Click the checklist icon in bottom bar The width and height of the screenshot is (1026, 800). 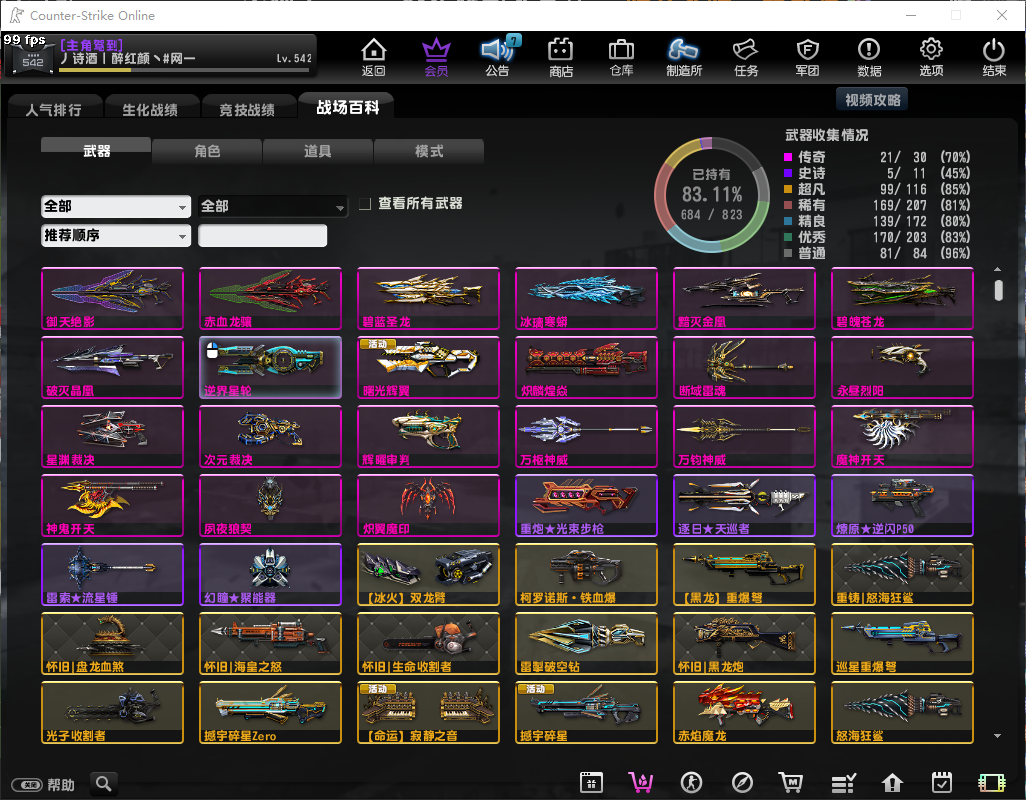coord(843,782)
